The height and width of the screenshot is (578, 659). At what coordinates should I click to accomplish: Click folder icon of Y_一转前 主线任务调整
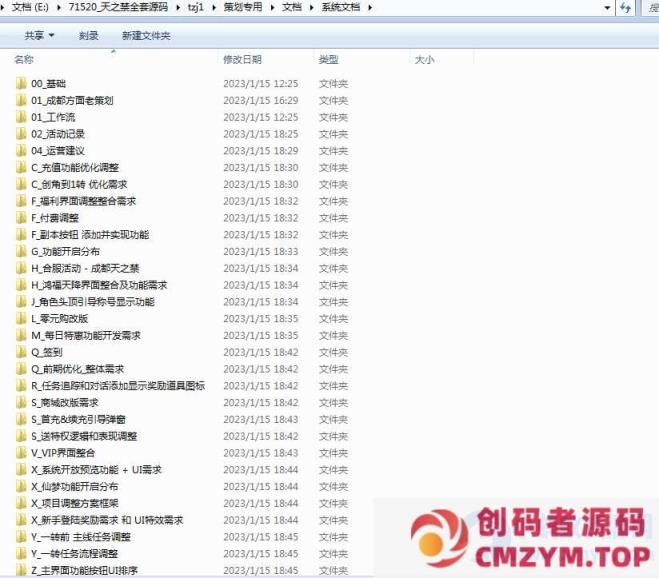21,537
